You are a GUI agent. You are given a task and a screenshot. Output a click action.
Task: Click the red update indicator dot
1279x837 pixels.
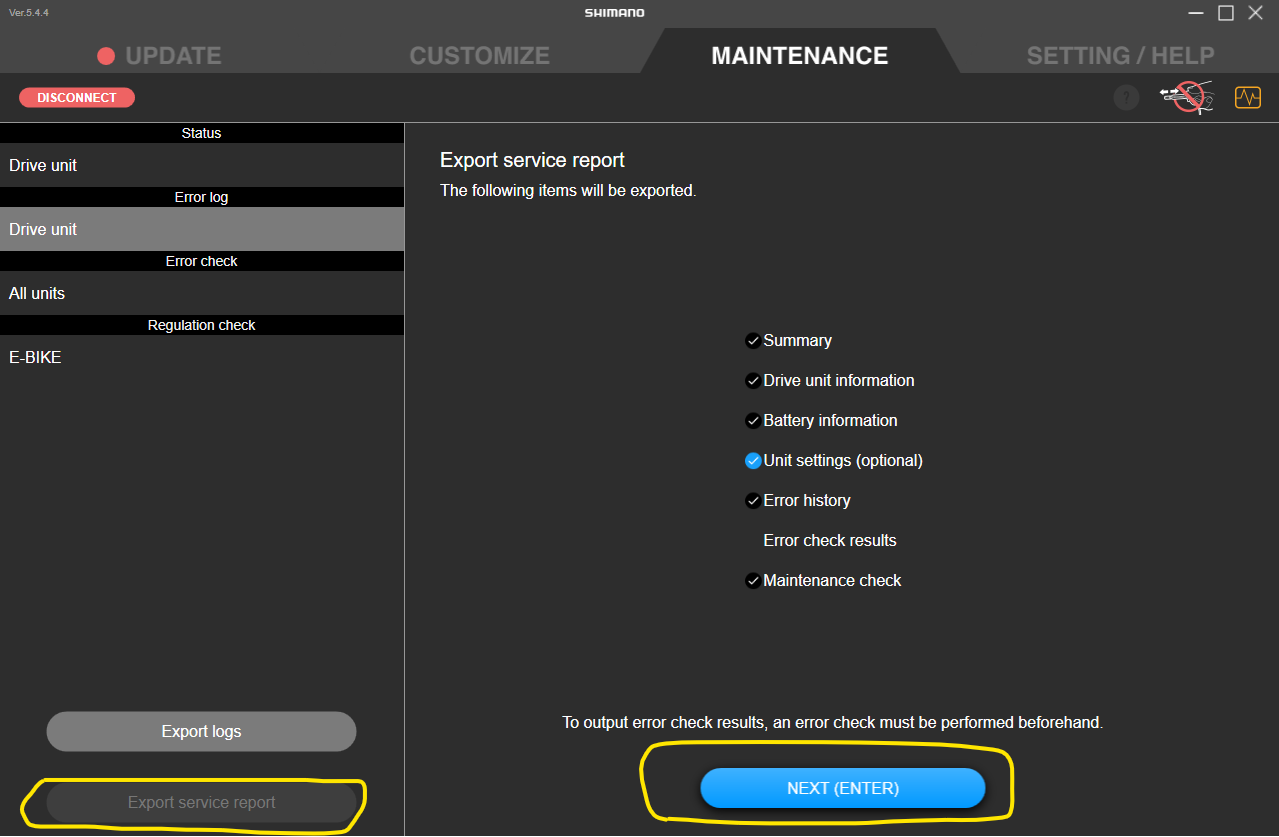coord(106,56)
